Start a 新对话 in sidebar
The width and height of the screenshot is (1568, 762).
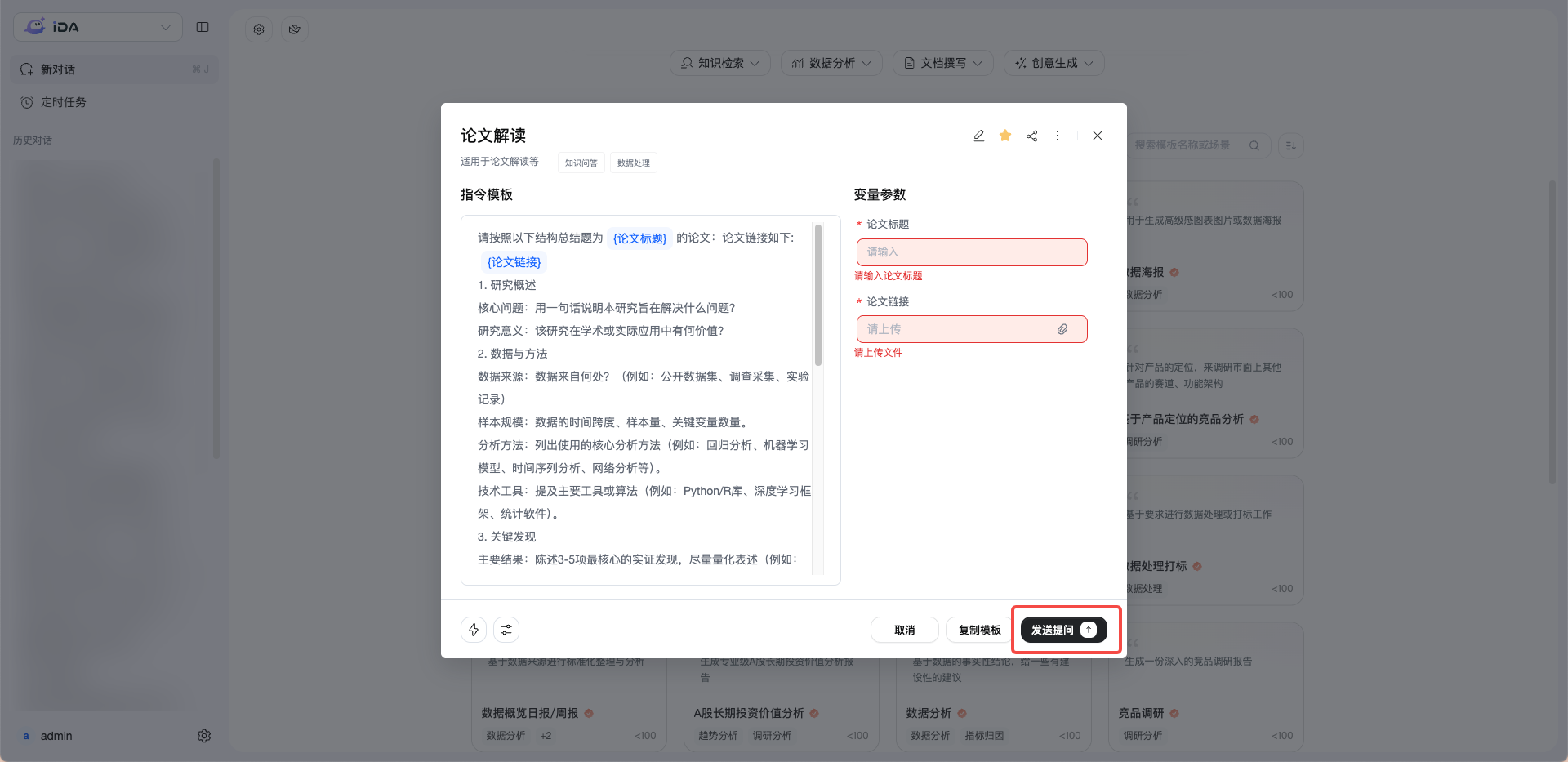(x=114, y=69)
